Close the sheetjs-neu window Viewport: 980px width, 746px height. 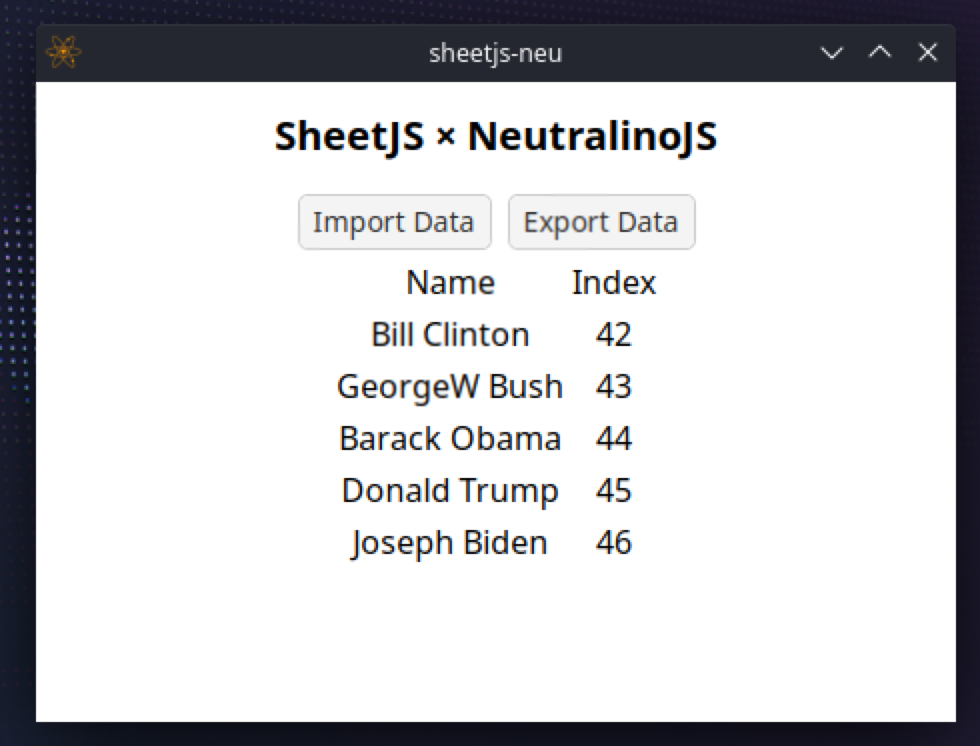pos(927,53)
